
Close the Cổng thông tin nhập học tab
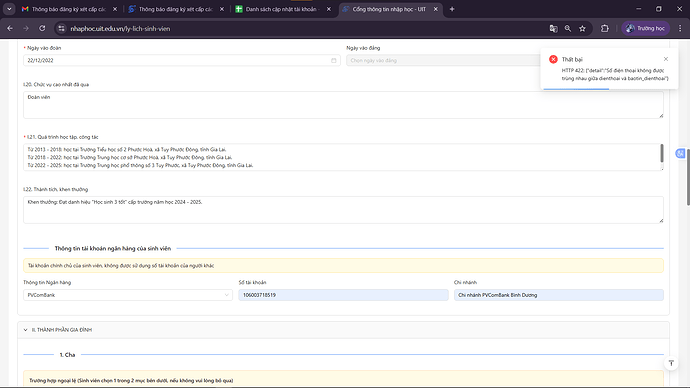(436, 9)
